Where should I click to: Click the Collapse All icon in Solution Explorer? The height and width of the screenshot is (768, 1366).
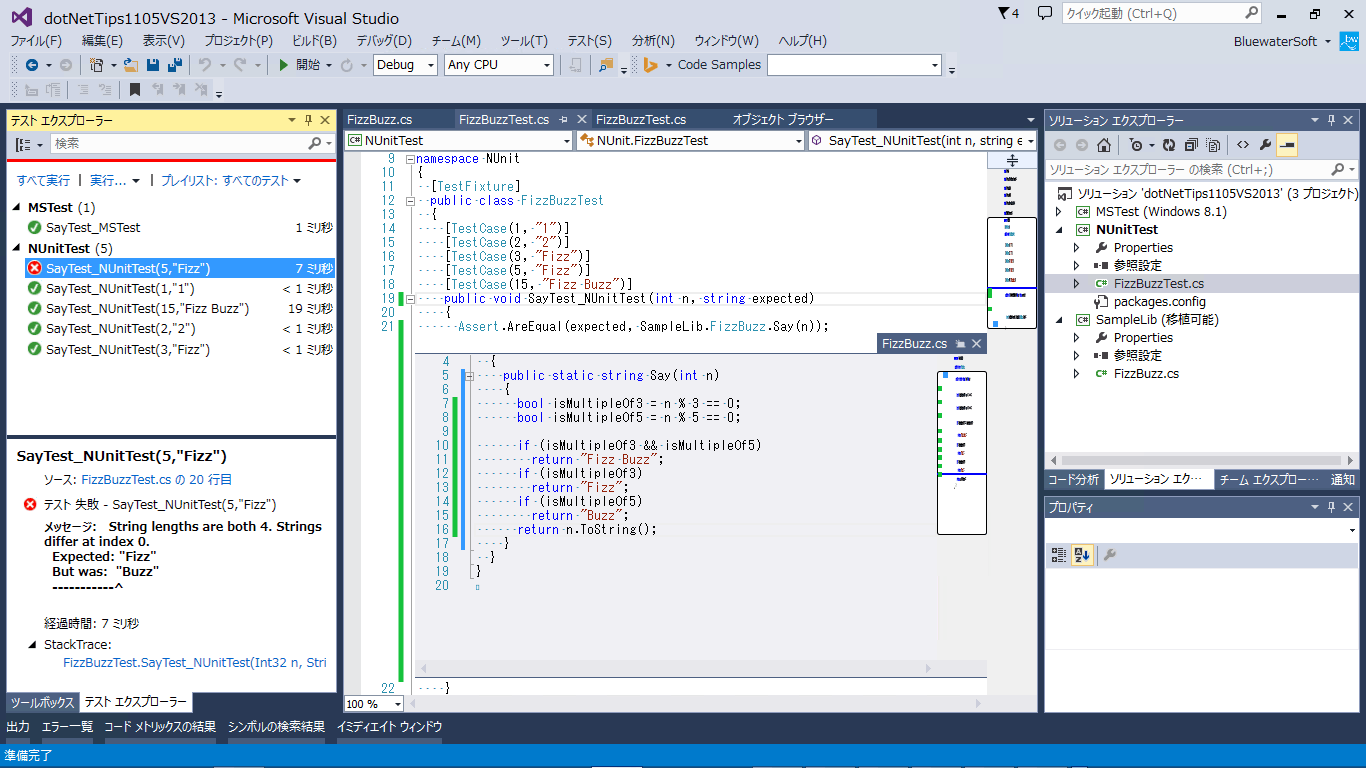[x=1191, y=145]
